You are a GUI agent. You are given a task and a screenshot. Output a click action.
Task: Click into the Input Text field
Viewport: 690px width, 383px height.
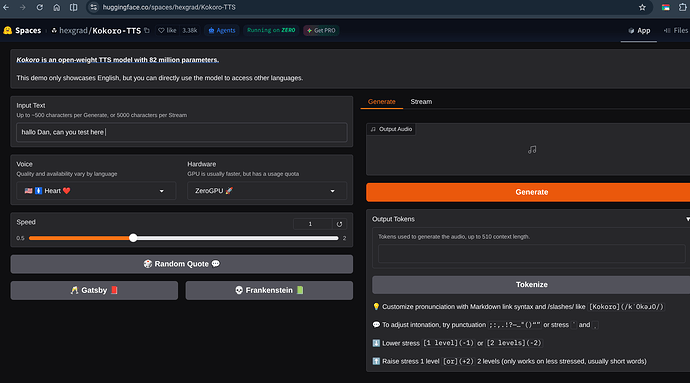click(x=182, y=132)
